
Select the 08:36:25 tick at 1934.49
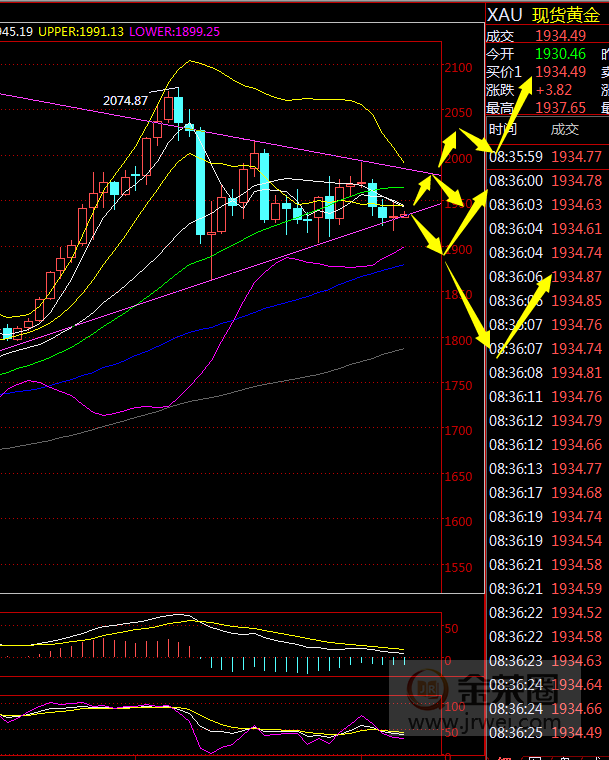(x=545, y=732)
